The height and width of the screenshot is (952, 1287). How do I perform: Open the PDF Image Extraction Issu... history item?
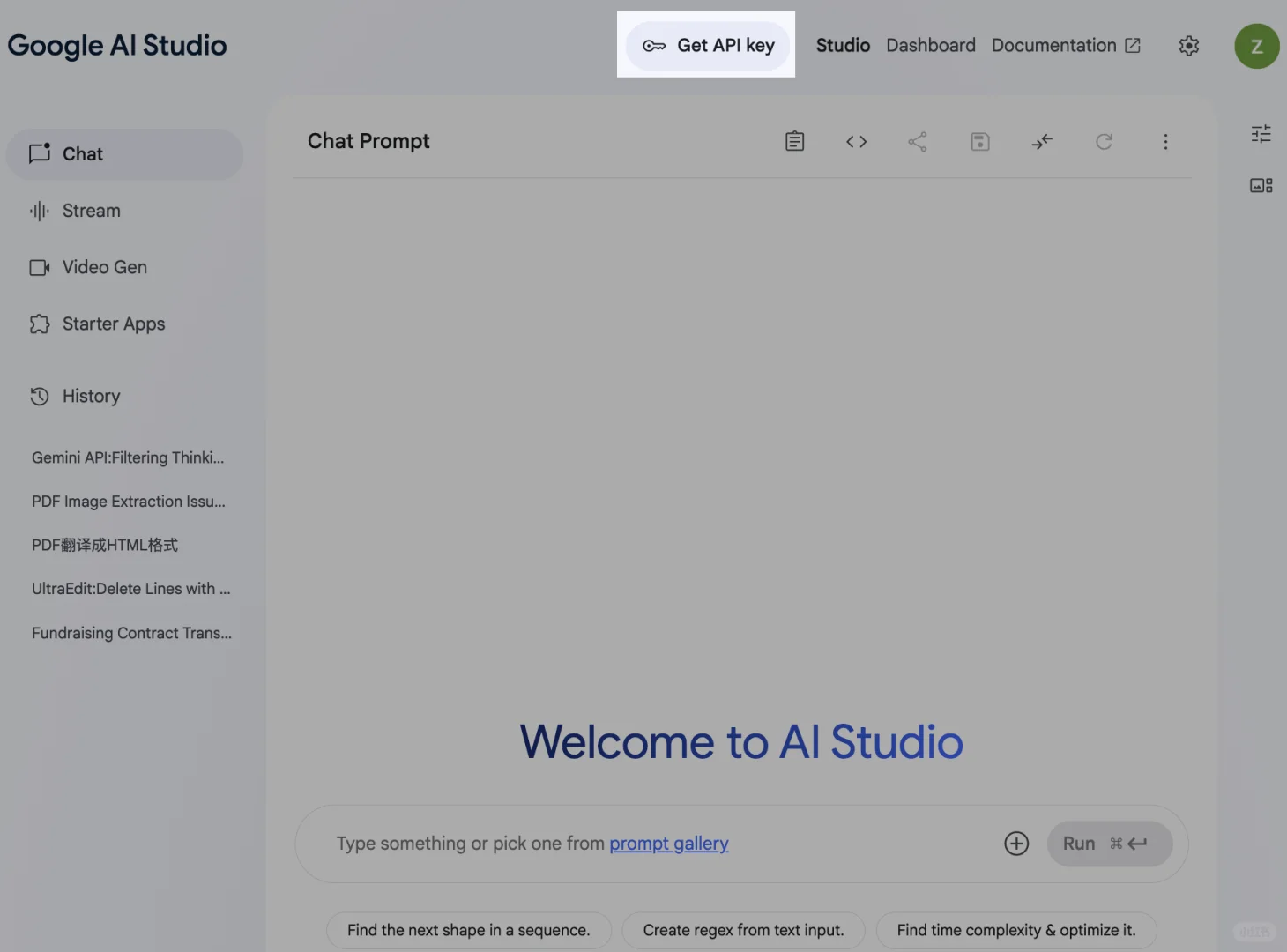[x=129, y=502]
